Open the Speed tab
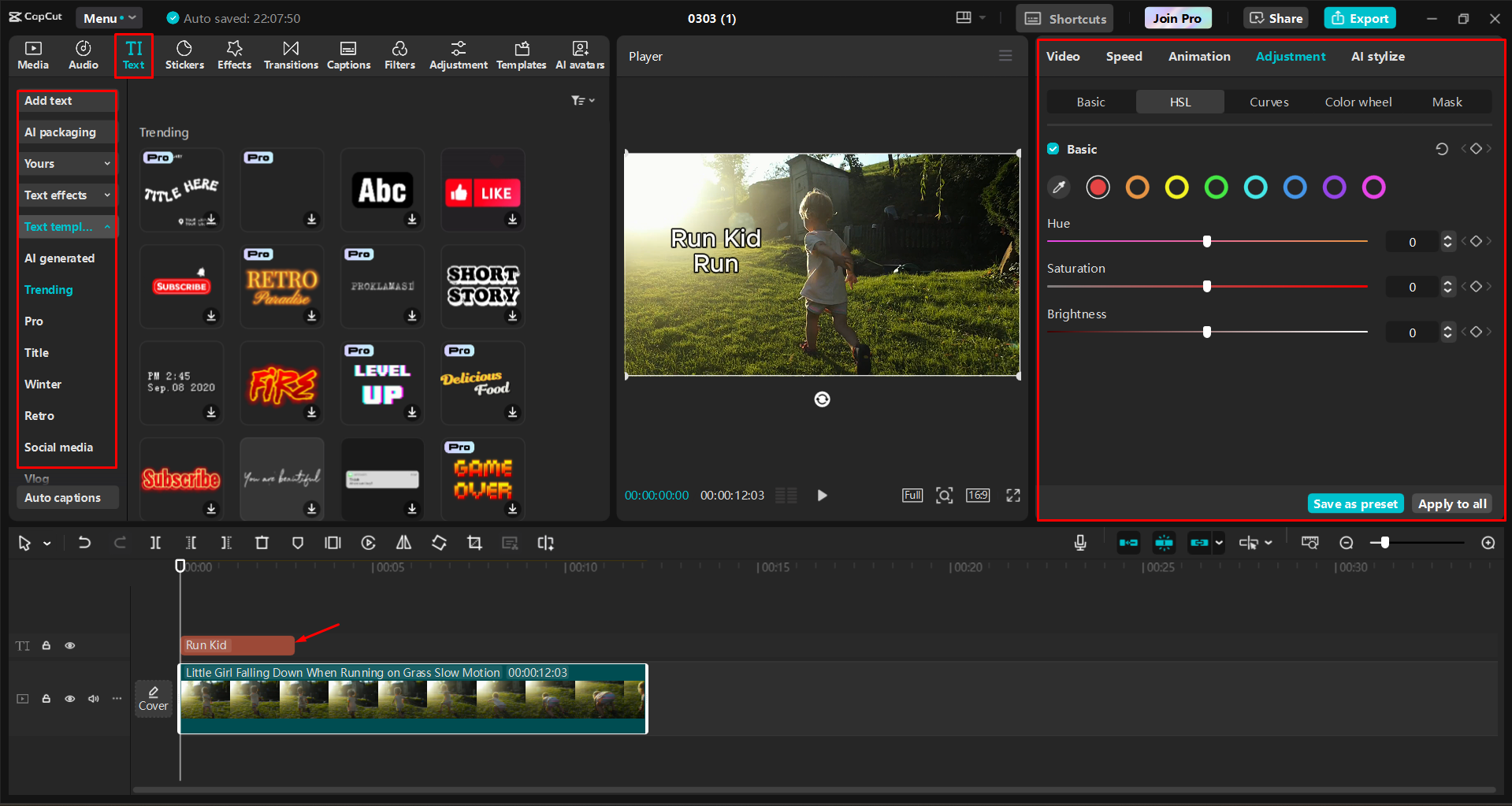The height and width of the screenshot is (806, 1512). coord(1124,56)
